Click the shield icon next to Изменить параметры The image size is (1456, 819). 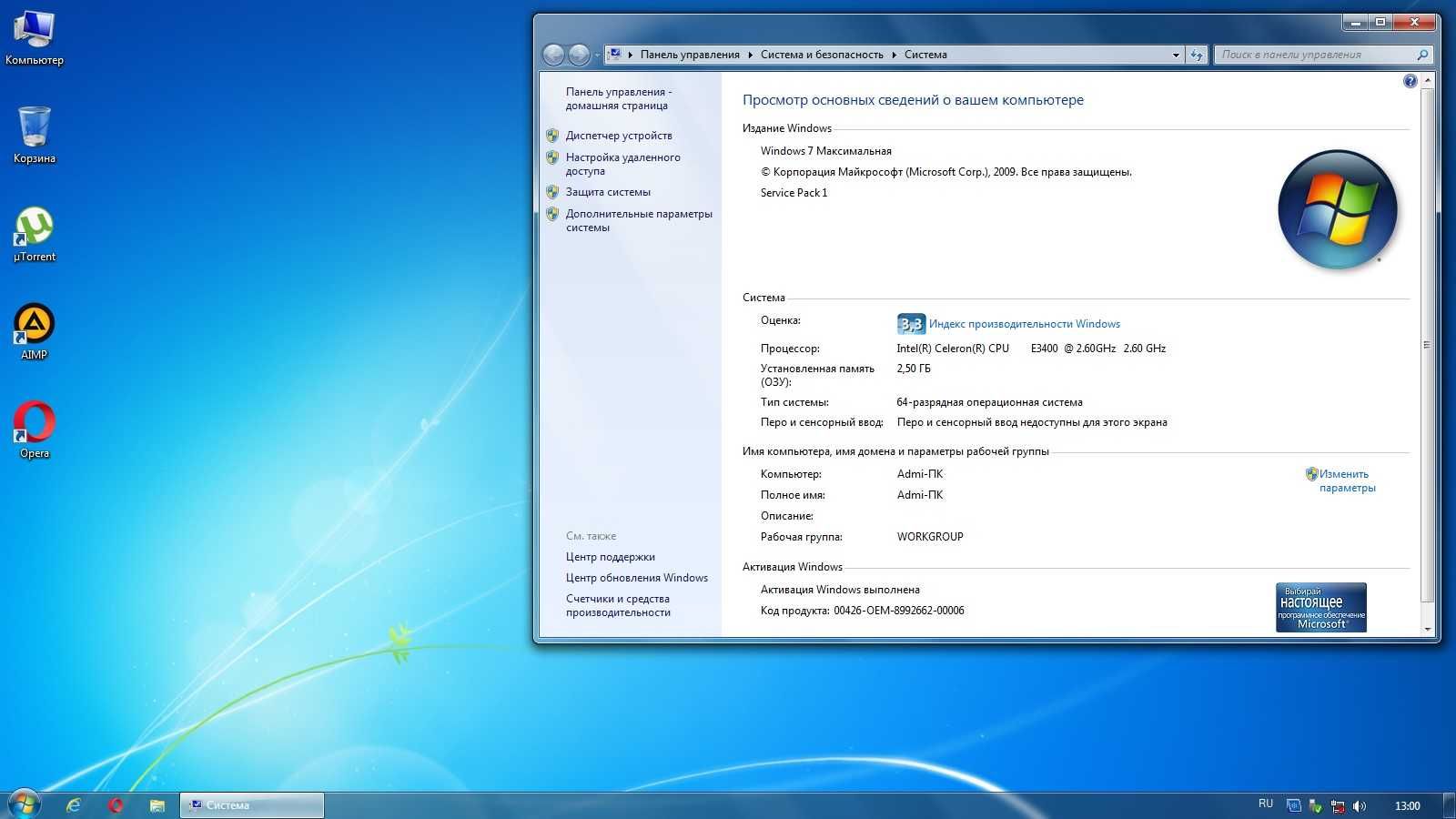pos(1311,474)
